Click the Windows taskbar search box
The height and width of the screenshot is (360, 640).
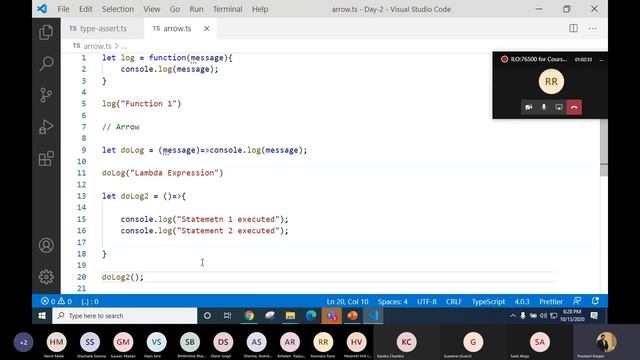click(x=124, y=316)
